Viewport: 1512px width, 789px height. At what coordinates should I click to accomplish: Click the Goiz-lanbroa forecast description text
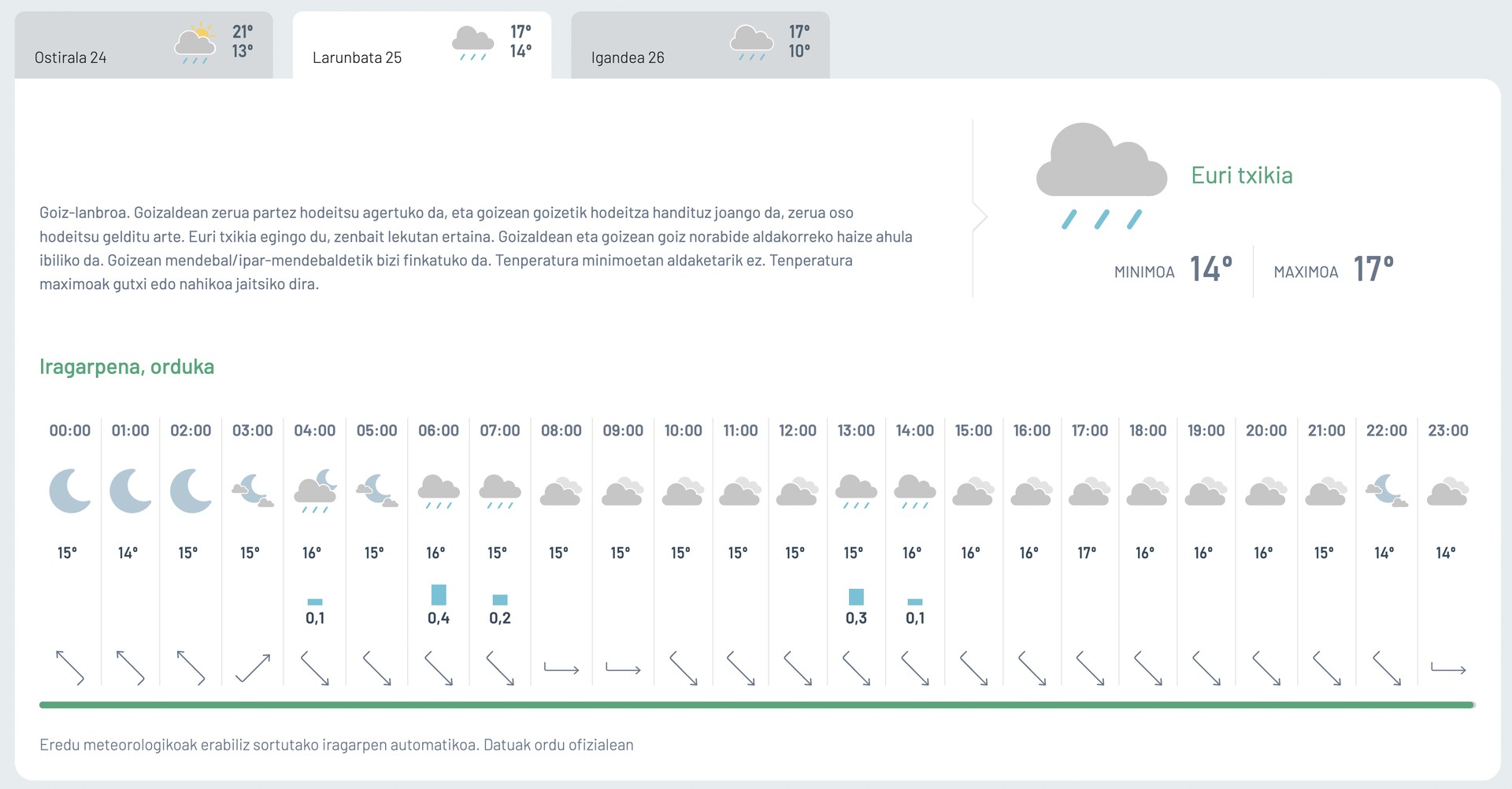[476, 248]
